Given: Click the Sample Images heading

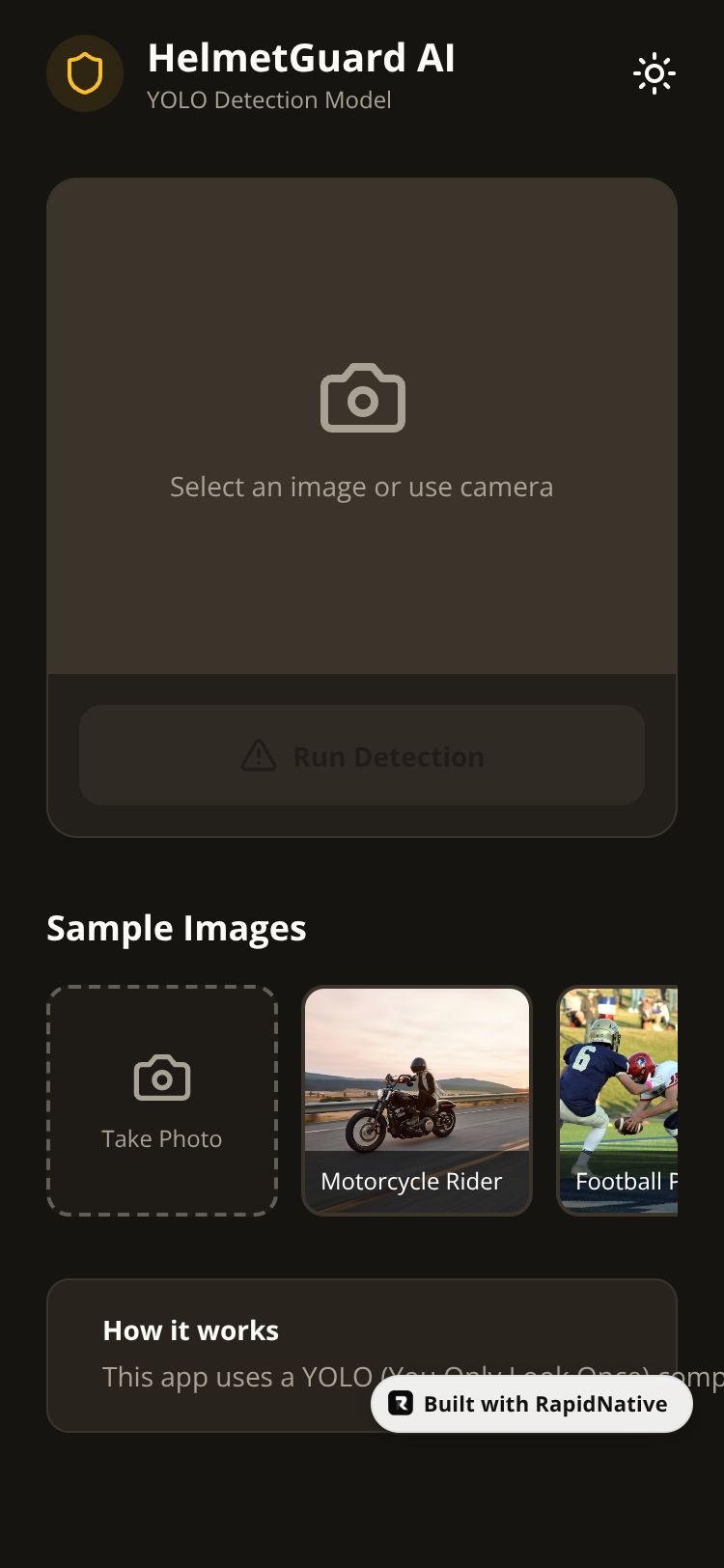Looking at the screenshot, I should pyautogui.click(x=177, y=928).
